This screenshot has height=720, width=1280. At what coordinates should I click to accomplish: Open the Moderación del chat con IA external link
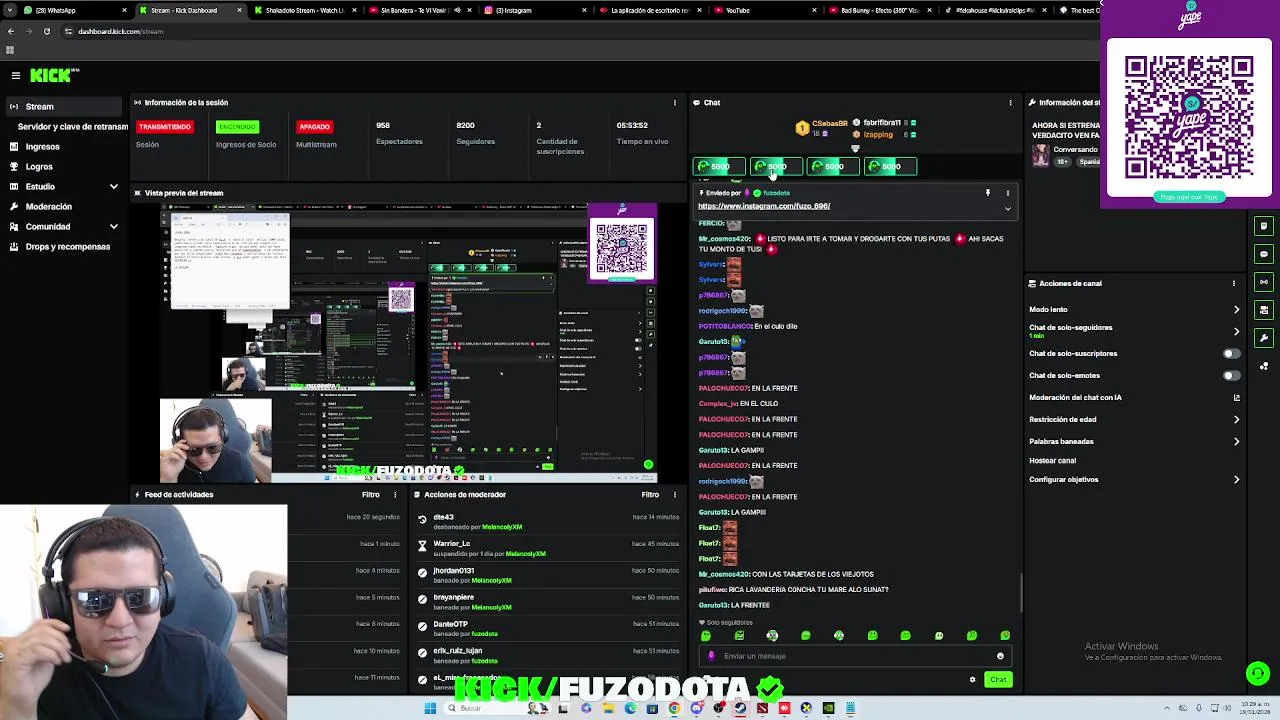point(1236,397)
